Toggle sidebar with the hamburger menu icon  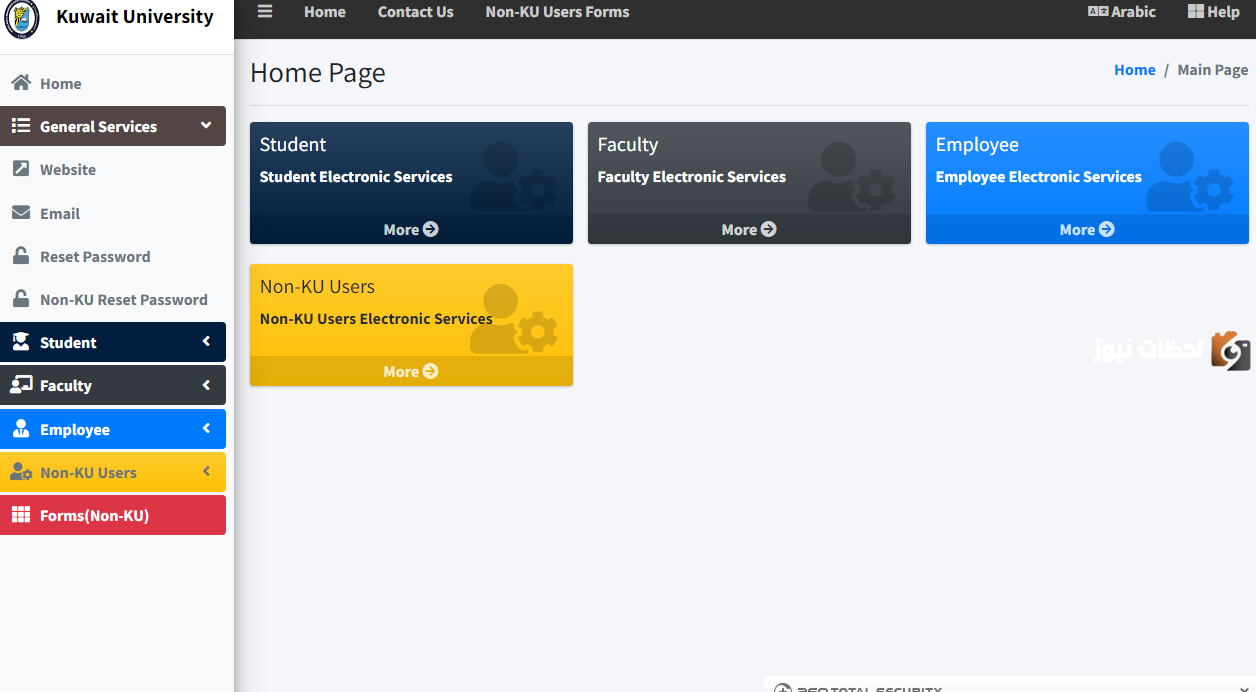tap(265, 12)
